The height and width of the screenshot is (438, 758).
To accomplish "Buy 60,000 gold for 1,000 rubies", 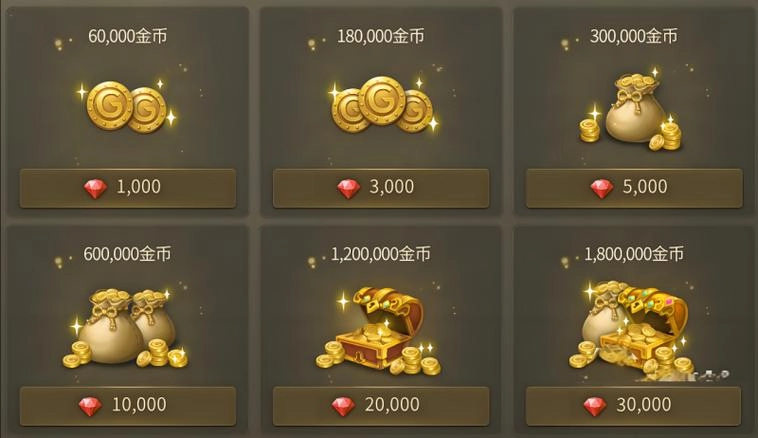I will (x=128, y=189).
